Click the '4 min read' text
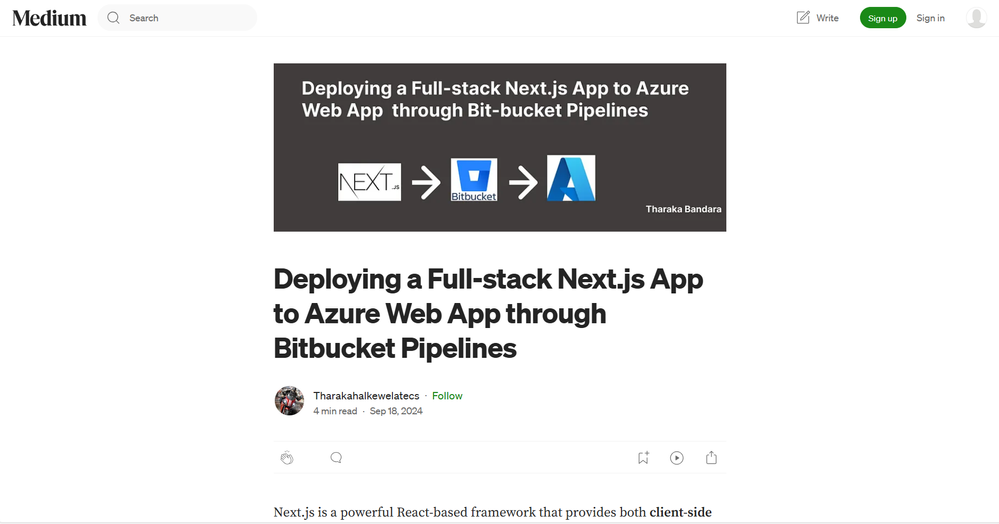Screen dimensions: 999x524 coord(335,411)
